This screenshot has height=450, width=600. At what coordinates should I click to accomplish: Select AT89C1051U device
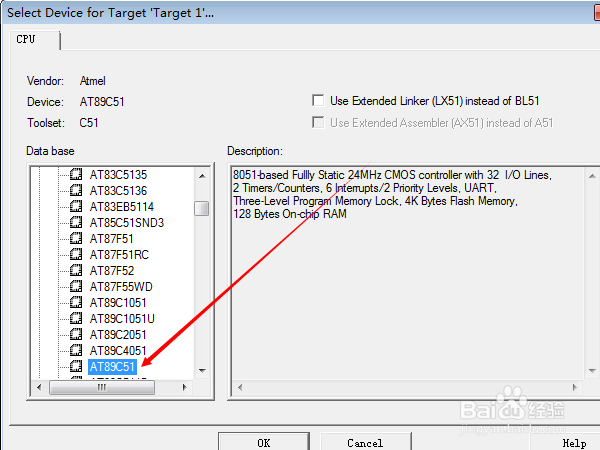click(122, 319)
